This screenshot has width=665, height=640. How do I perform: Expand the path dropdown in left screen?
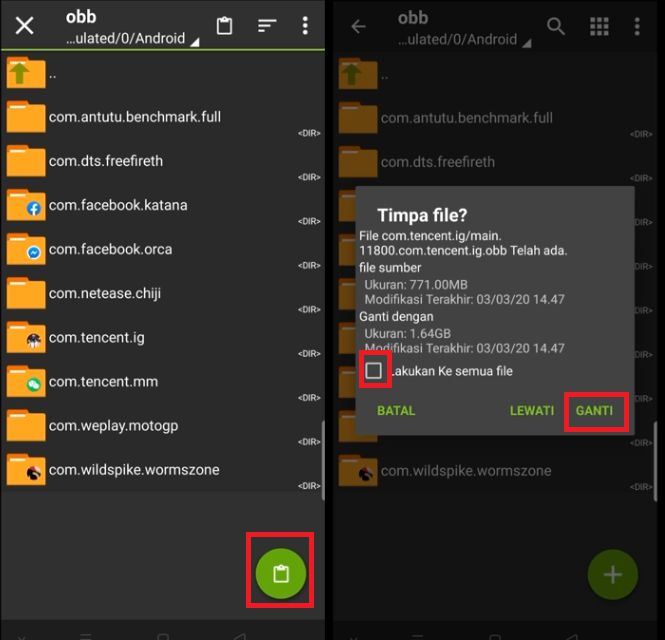[x=195, y=42]
